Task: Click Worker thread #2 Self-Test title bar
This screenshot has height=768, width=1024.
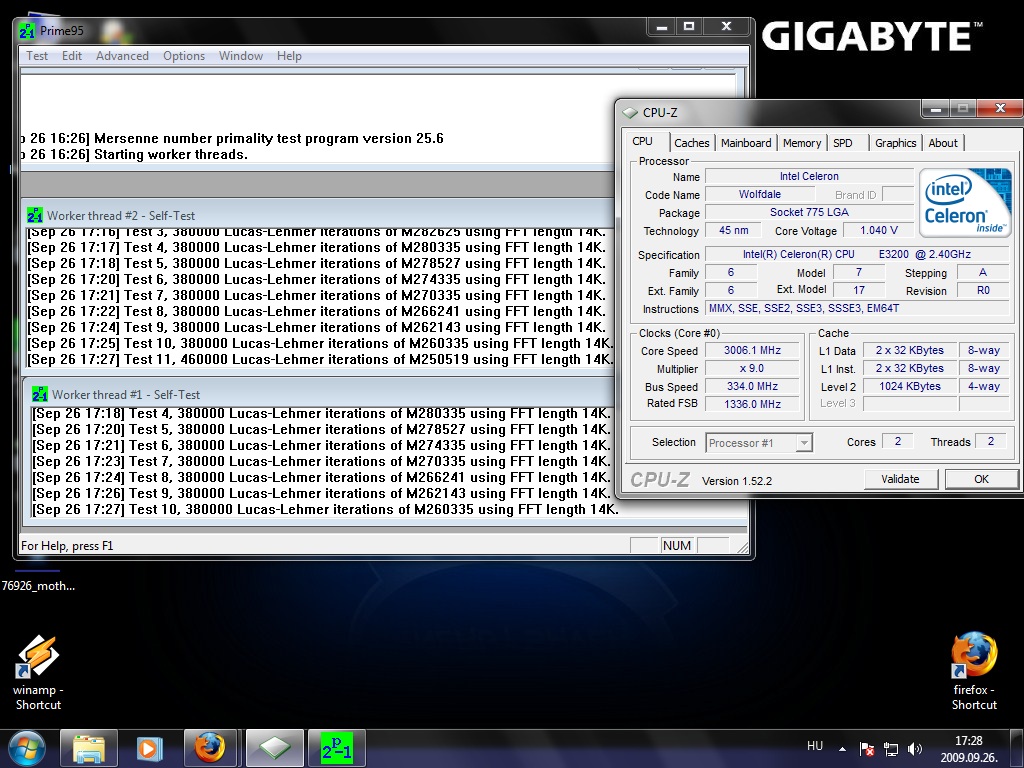Action: click(318, 215)
